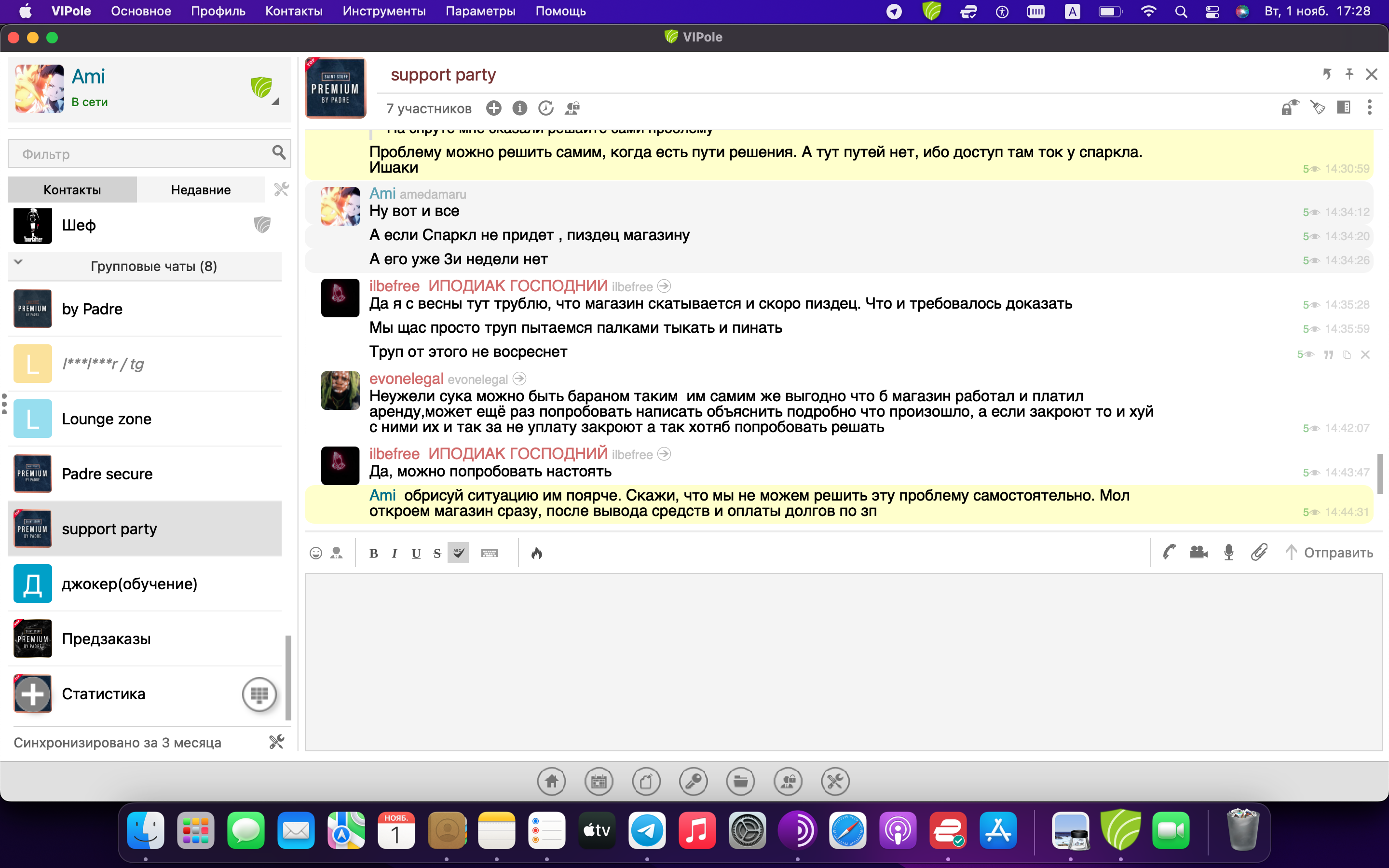Image resolution: width=1389 pixels, height=868 pixels.
Task: Click the pin chat window icon
Action: point(1349,74)
